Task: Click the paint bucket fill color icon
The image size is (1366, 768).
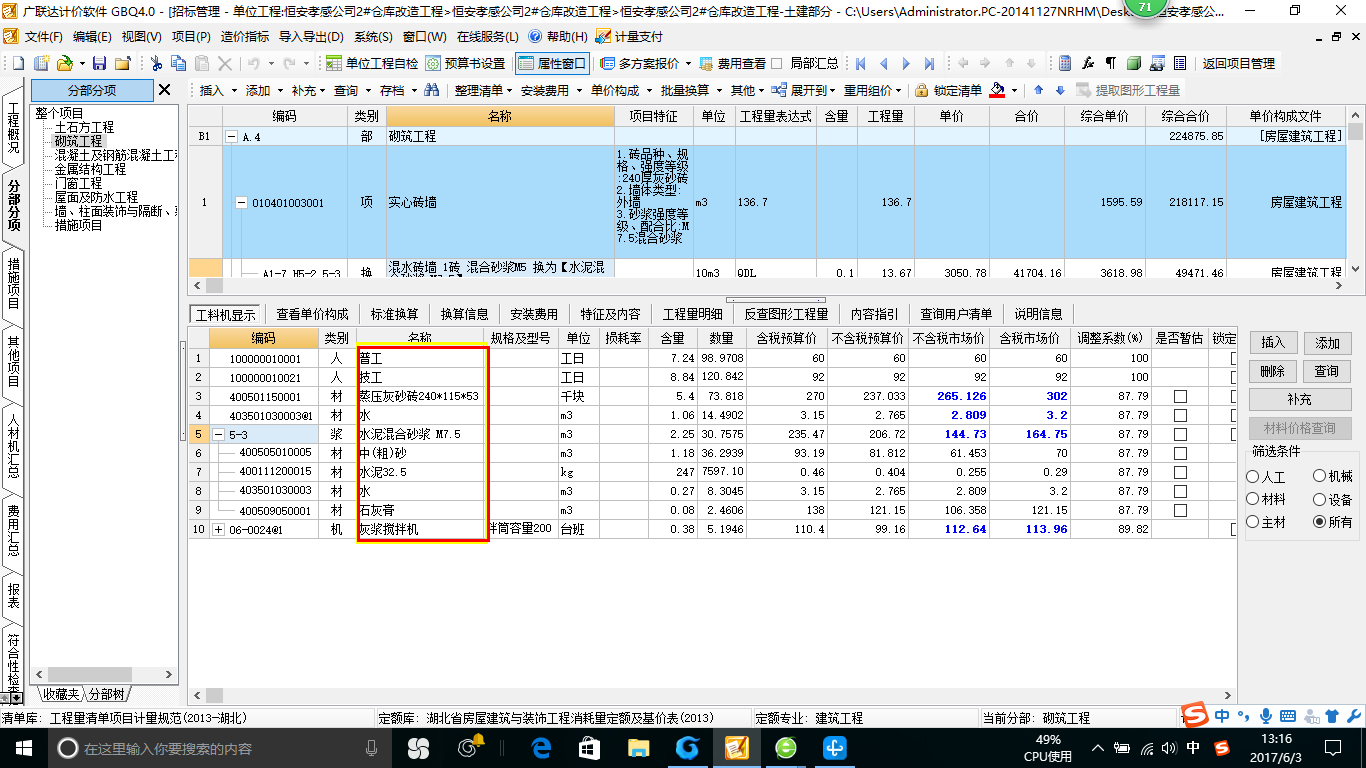Action: click(997, 90)
